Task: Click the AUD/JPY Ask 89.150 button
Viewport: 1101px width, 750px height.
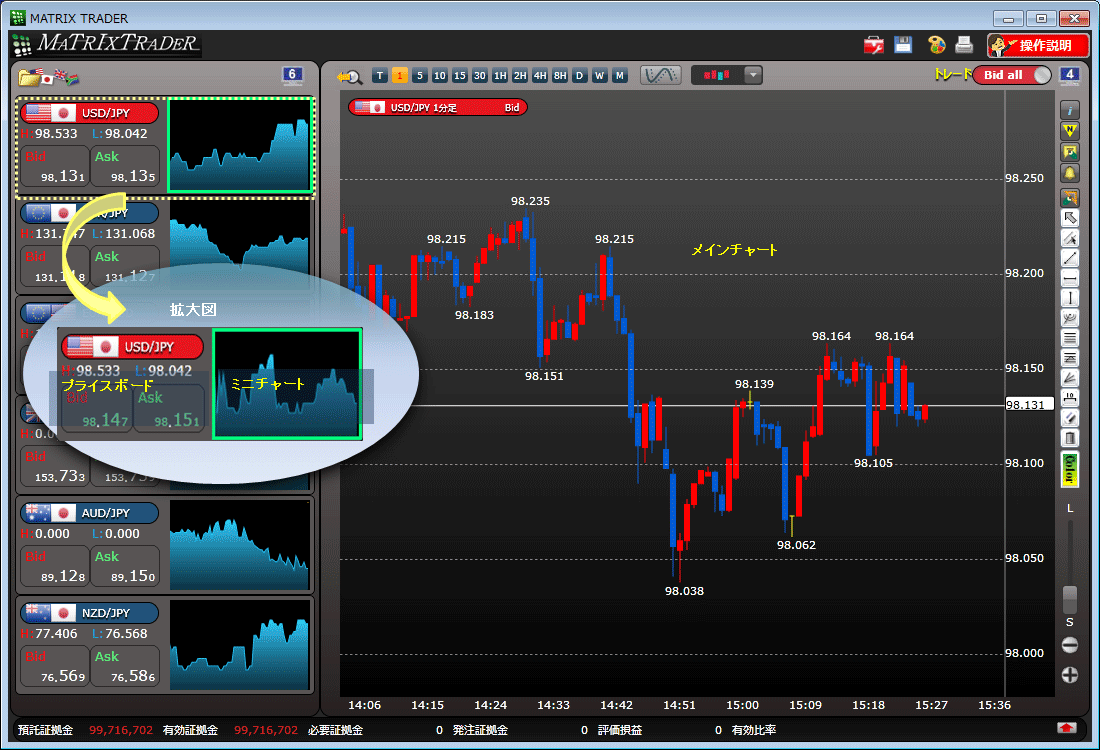Action: click(x=126, y=566)
